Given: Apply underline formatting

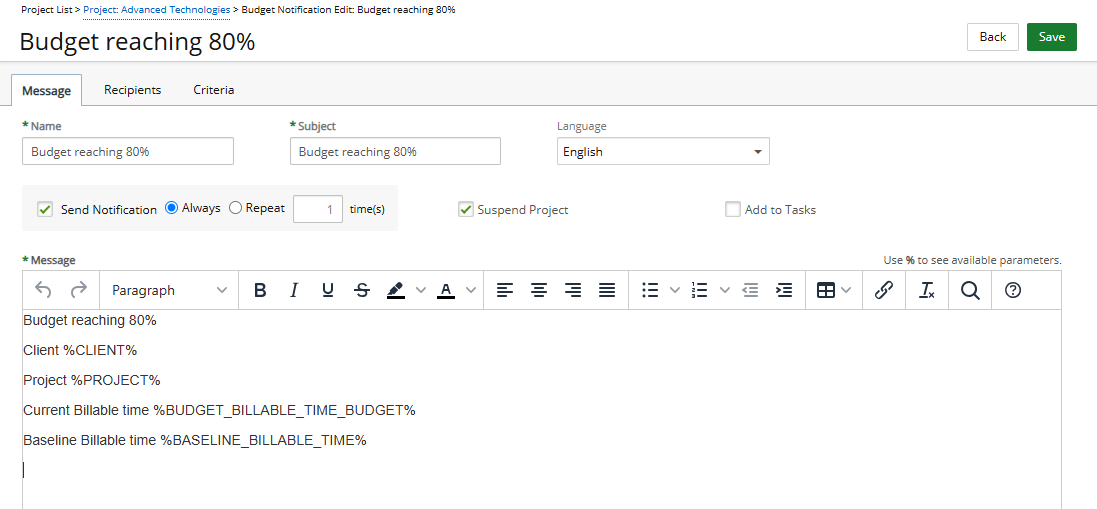Looking at the screenshot, I should tap(327, 290).
